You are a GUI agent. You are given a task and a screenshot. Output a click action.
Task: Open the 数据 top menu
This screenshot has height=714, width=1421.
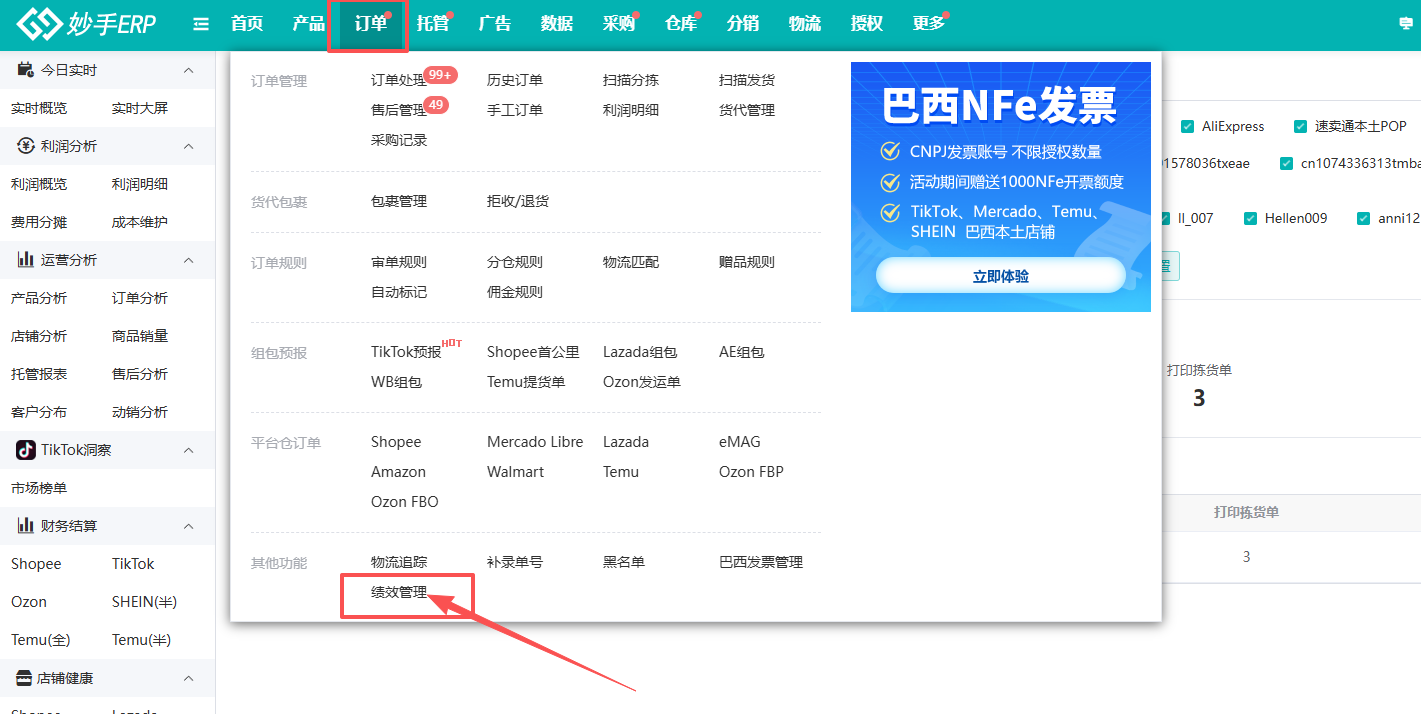pyautogui.click(x=557, y=24)
